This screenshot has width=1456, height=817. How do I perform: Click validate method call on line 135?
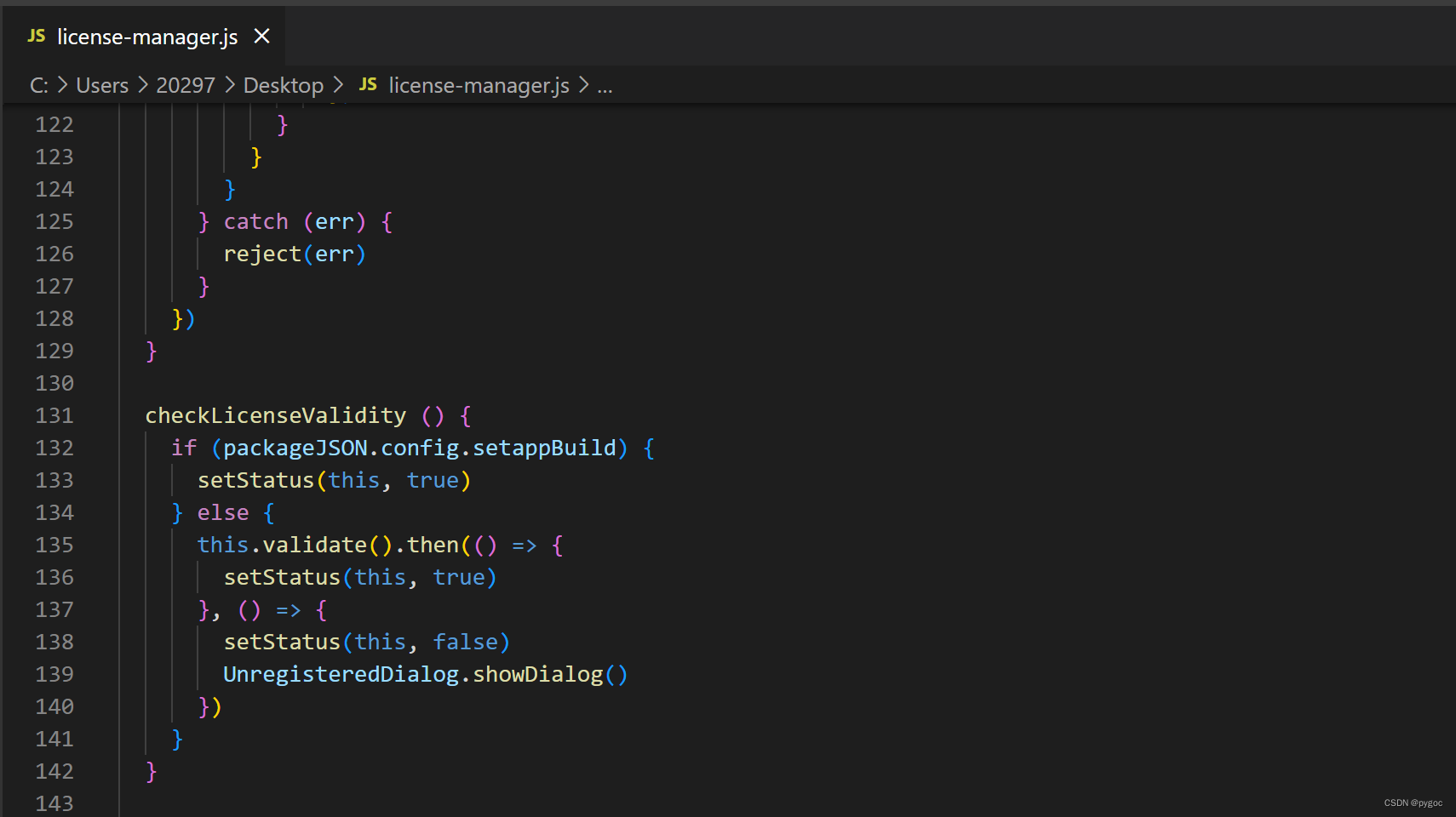[x=315, y=545]
